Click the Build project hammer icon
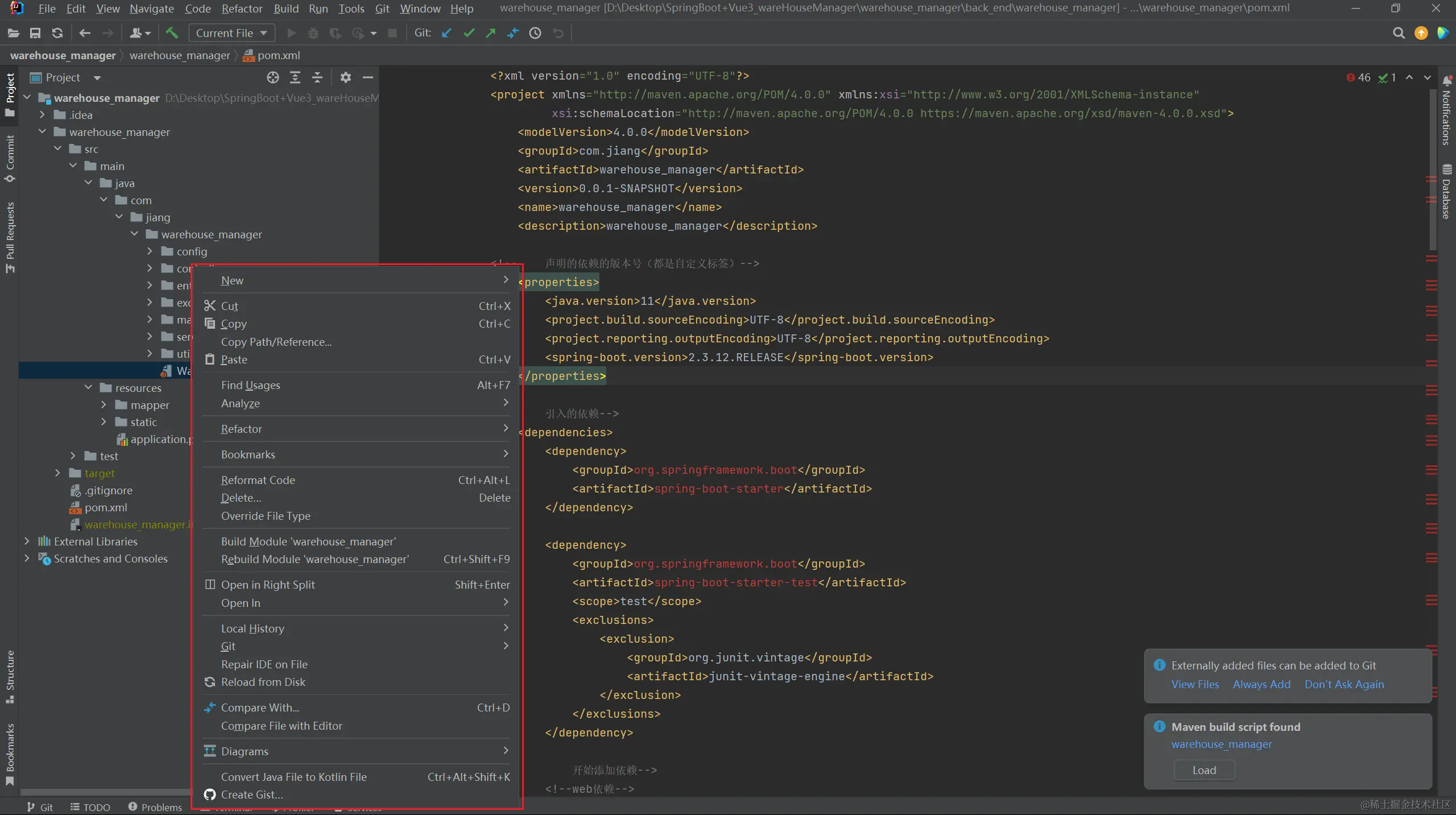 (172, 33)
